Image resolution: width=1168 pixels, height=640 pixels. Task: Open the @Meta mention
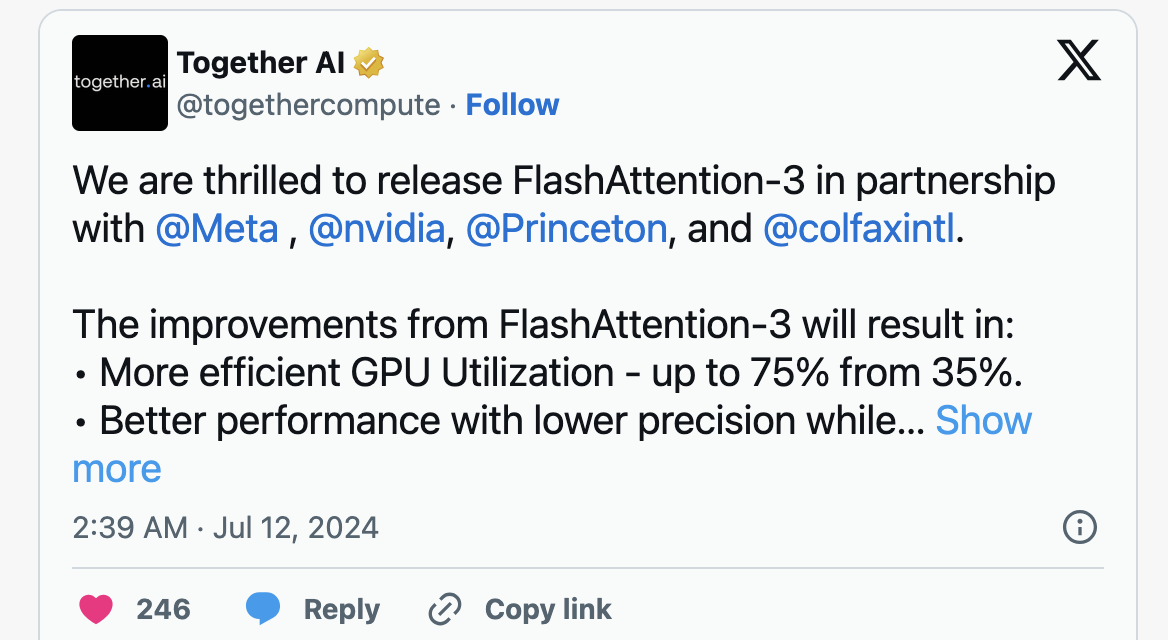click(x=217, y=229)
